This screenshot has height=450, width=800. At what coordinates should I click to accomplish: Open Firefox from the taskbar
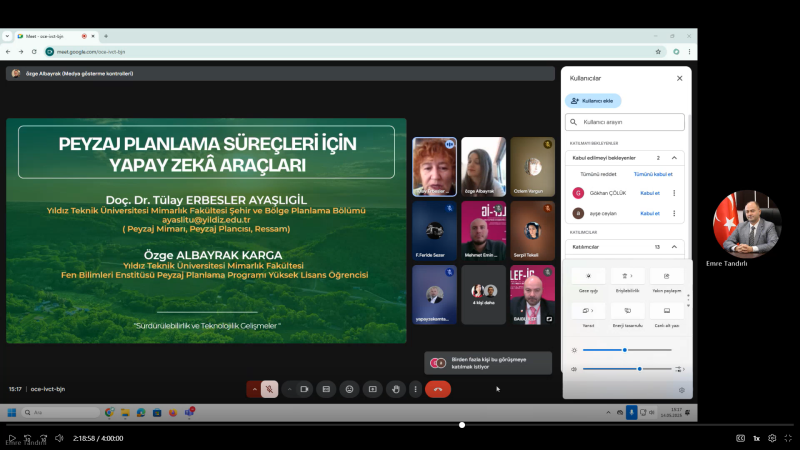(x=173, y=412)
